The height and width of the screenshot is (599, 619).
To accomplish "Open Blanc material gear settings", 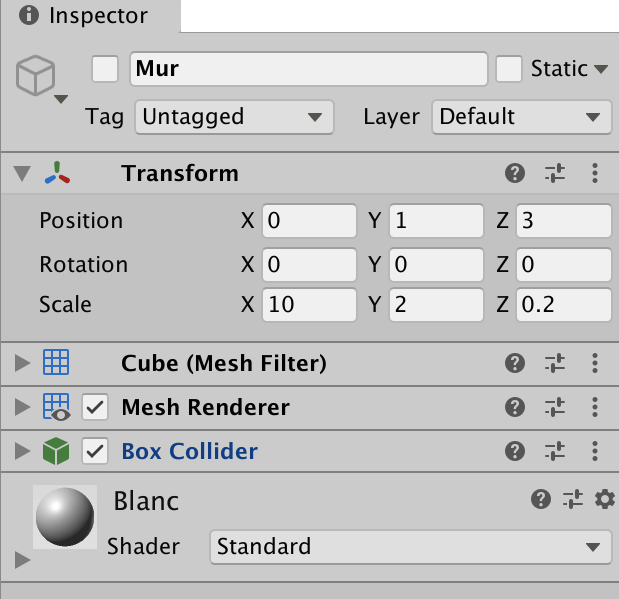I will click(604, 499).
